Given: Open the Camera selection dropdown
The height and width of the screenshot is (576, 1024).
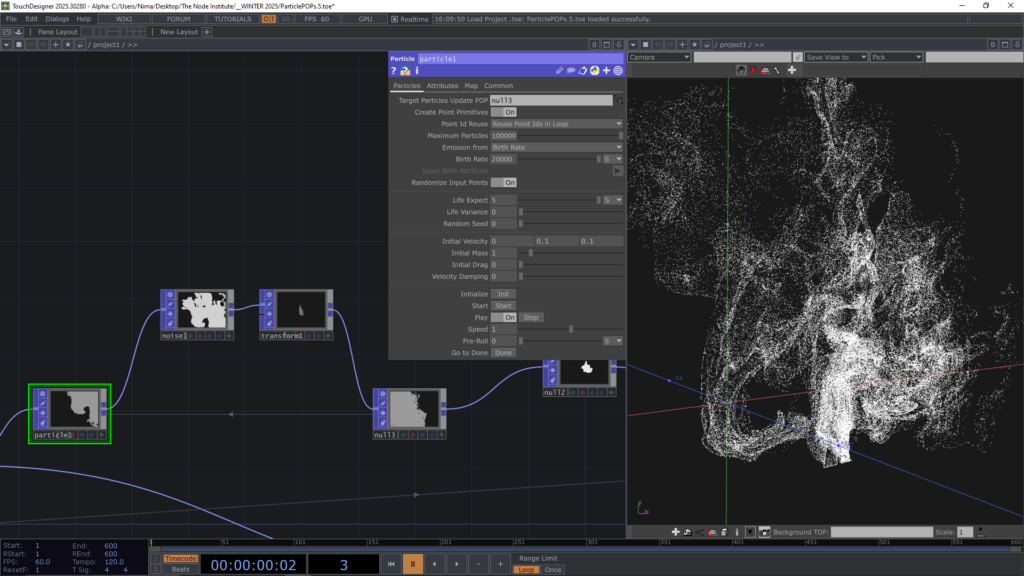Looking at the screenshot, I should [x=659, y=57].
